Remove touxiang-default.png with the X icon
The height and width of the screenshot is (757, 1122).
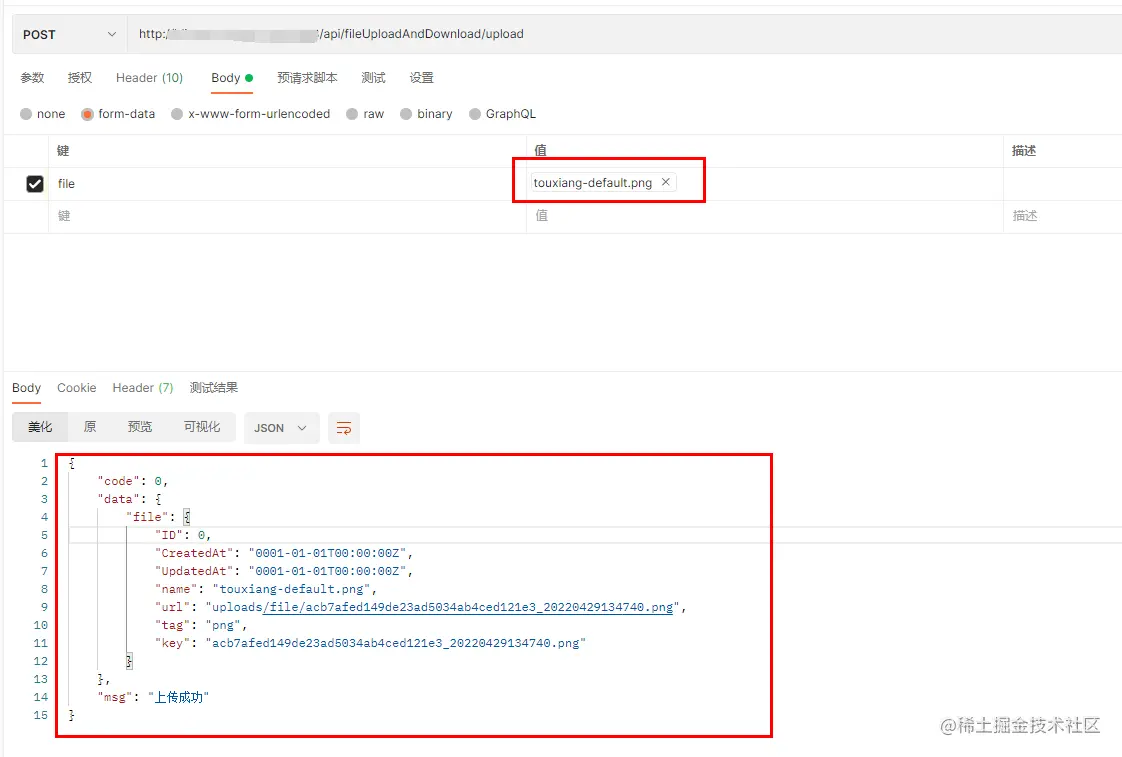point(665,182)
